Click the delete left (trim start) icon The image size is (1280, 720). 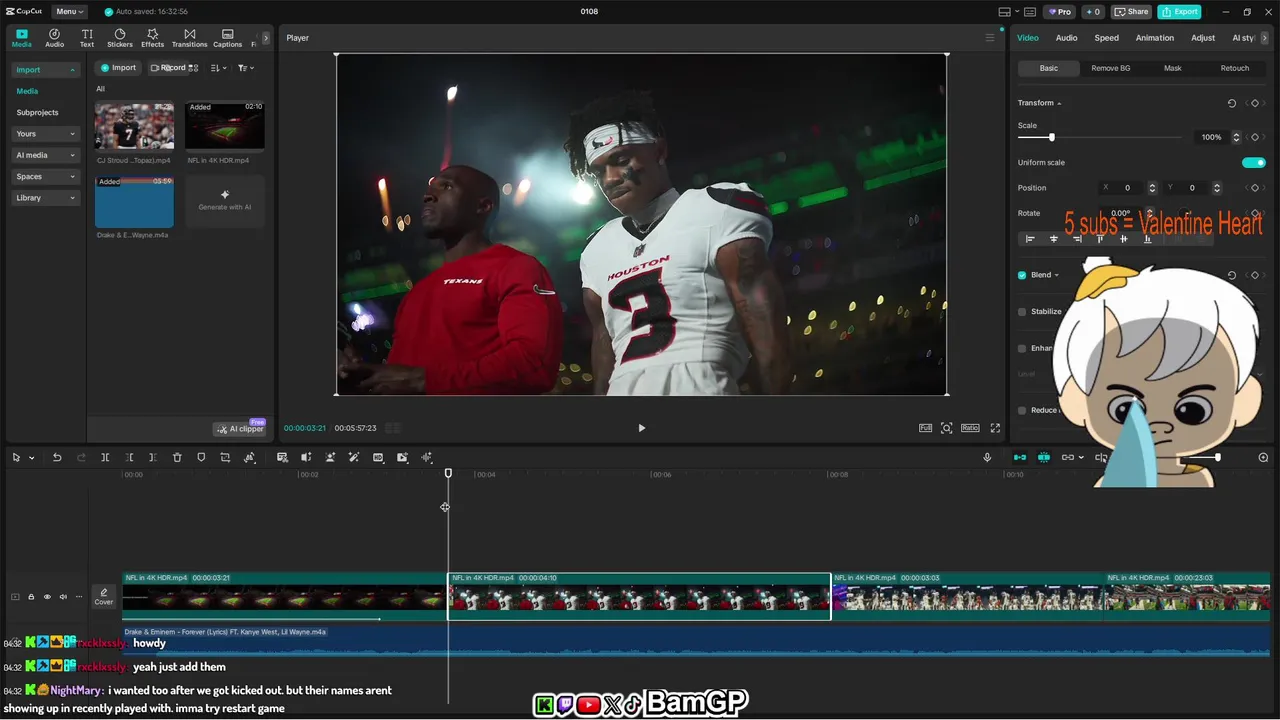[129, 457]
